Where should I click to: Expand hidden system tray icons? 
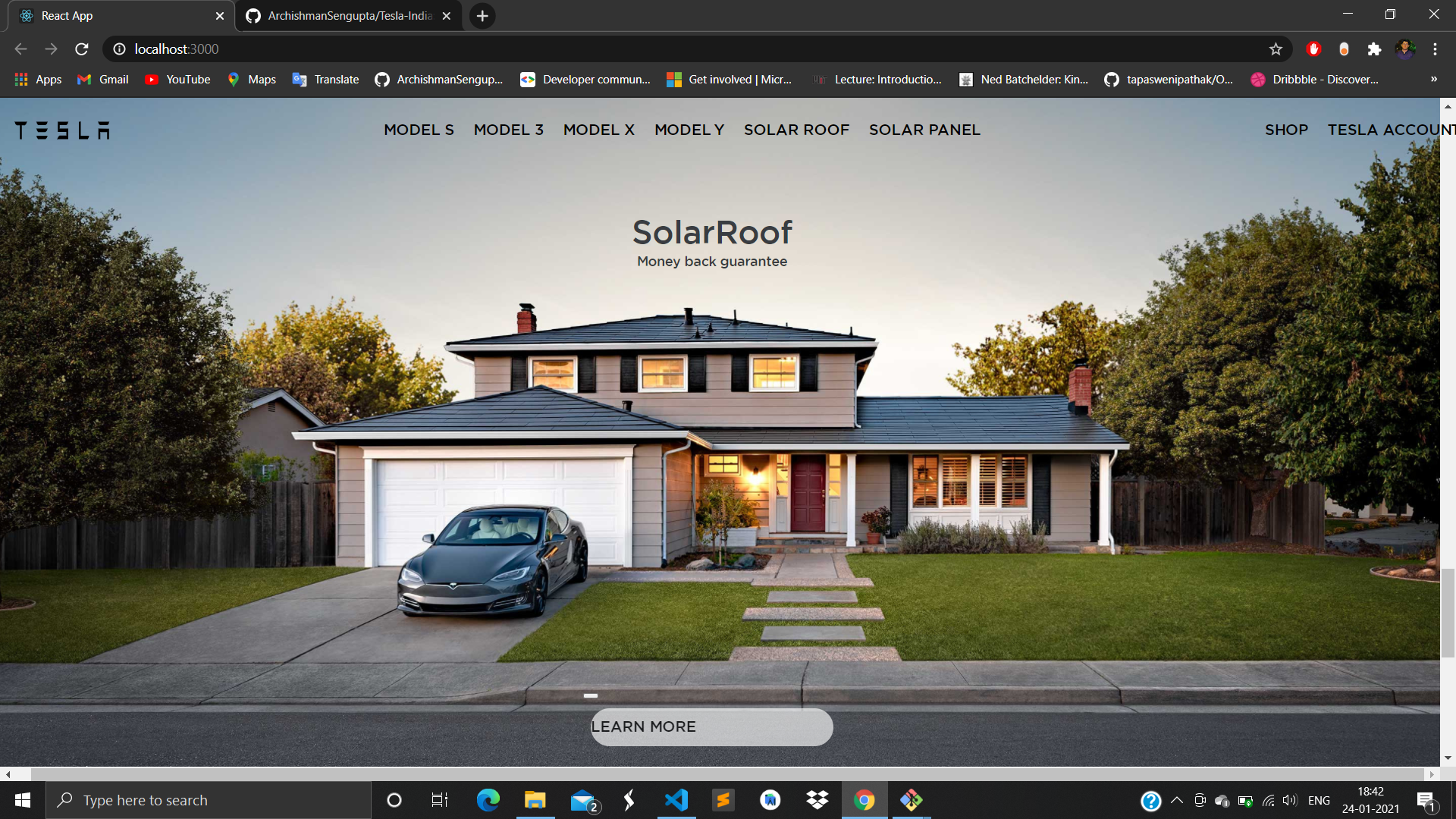1177,800
